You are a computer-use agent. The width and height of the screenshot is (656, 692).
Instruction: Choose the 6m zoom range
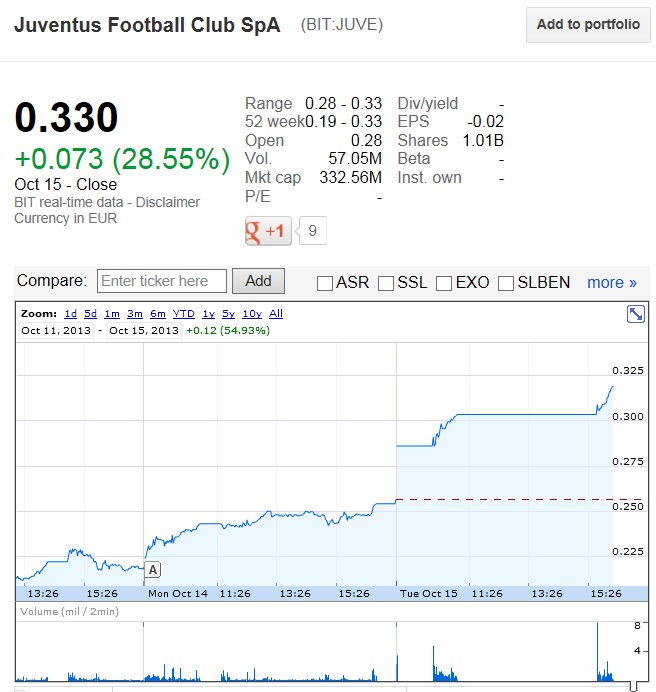(158, 314)
